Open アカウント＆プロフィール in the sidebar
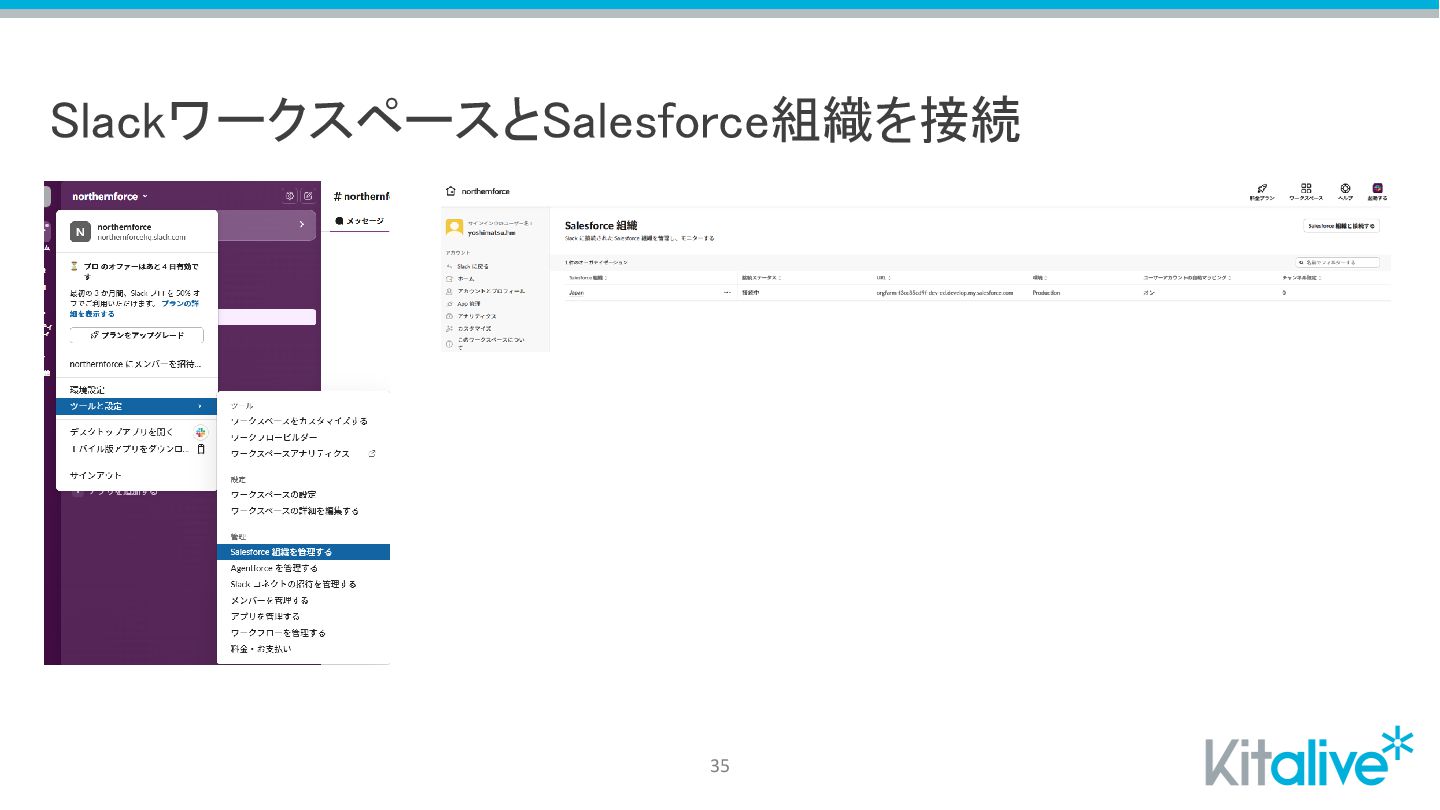Image resolution: width=1440 pixels, height=810 pixels. 491,291
